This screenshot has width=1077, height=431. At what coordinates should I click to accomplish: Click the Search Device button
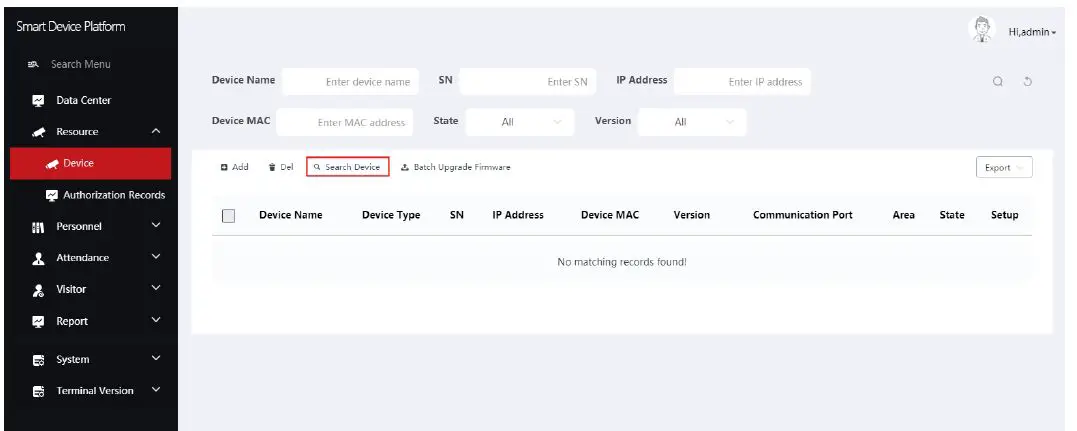pos(347,167)
